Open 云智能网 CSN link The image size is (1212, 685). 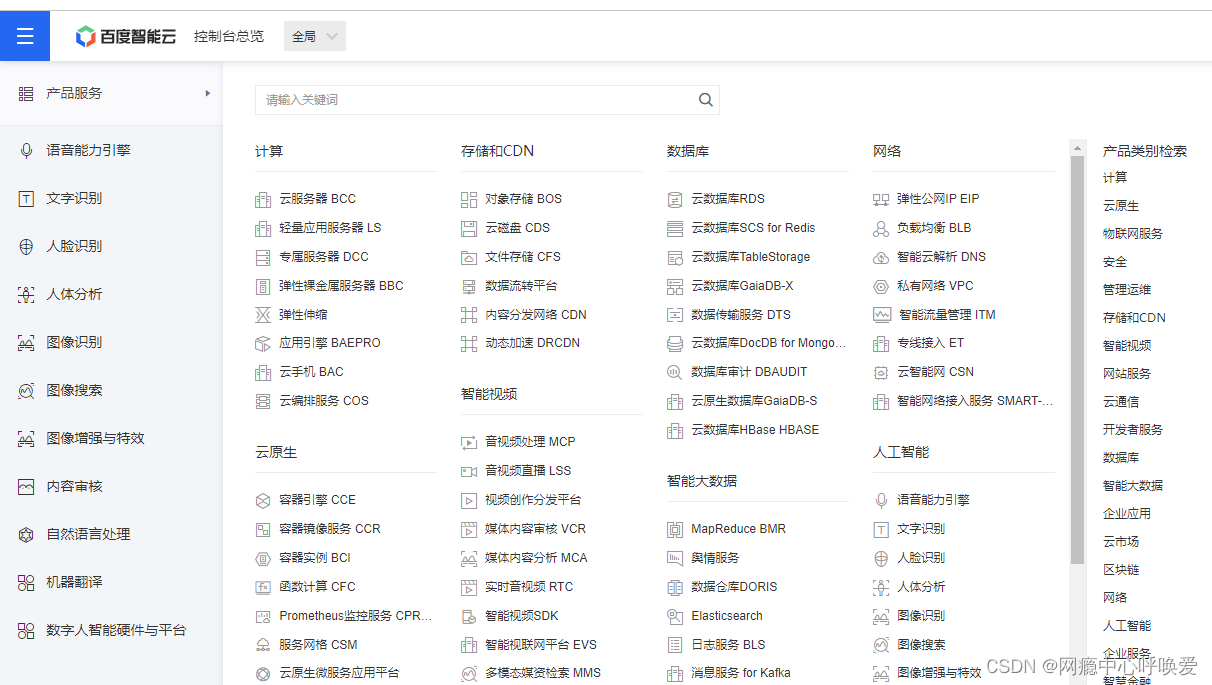click(936, 372)
